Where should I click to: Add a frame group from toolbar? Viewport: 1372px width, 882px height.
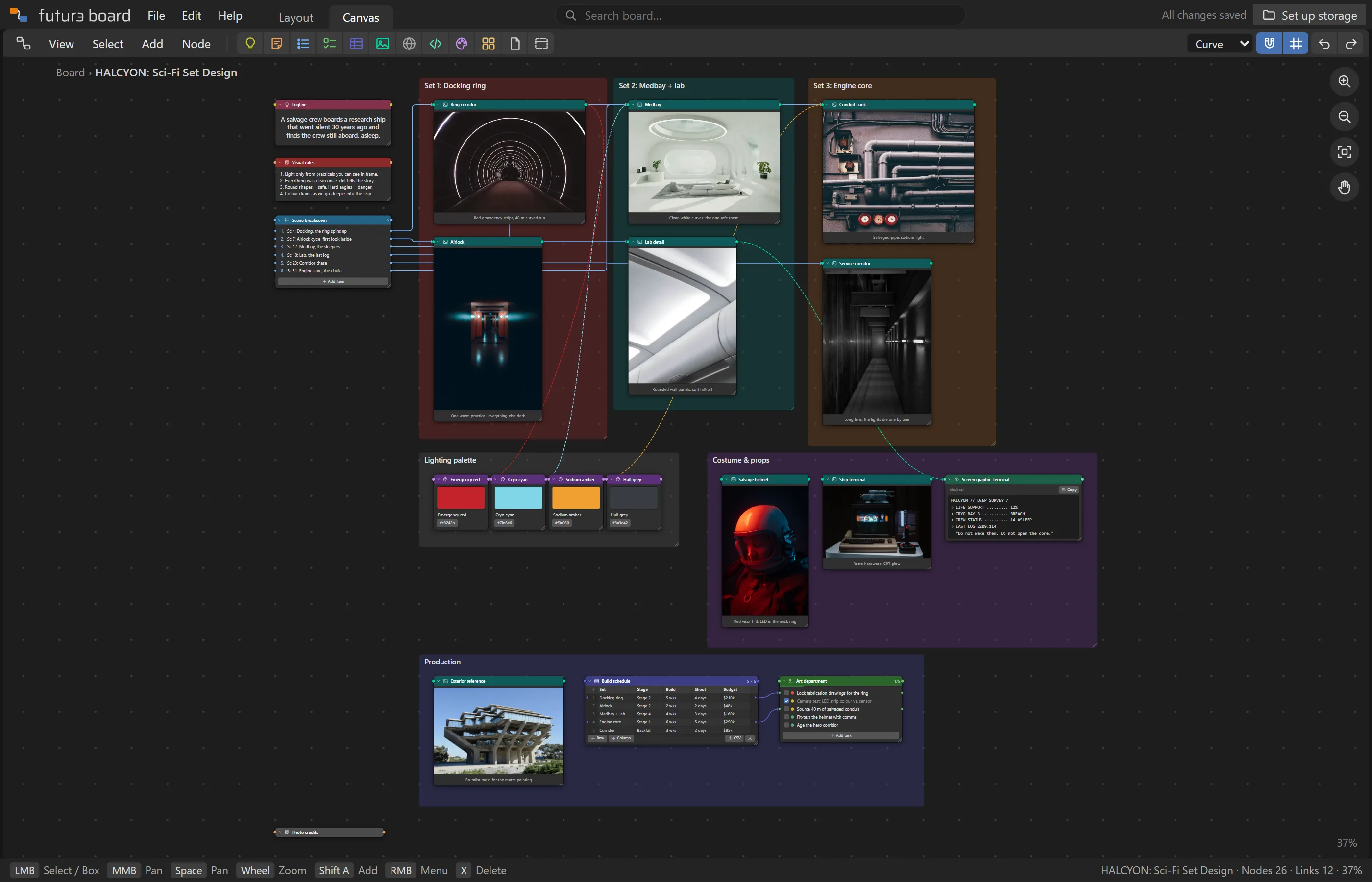541,44
